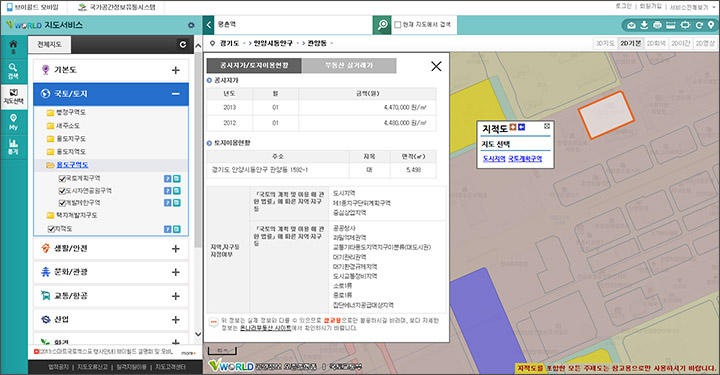
Task: Select 지도선택 map selection sidebar icon
Action: coord(13,96)
